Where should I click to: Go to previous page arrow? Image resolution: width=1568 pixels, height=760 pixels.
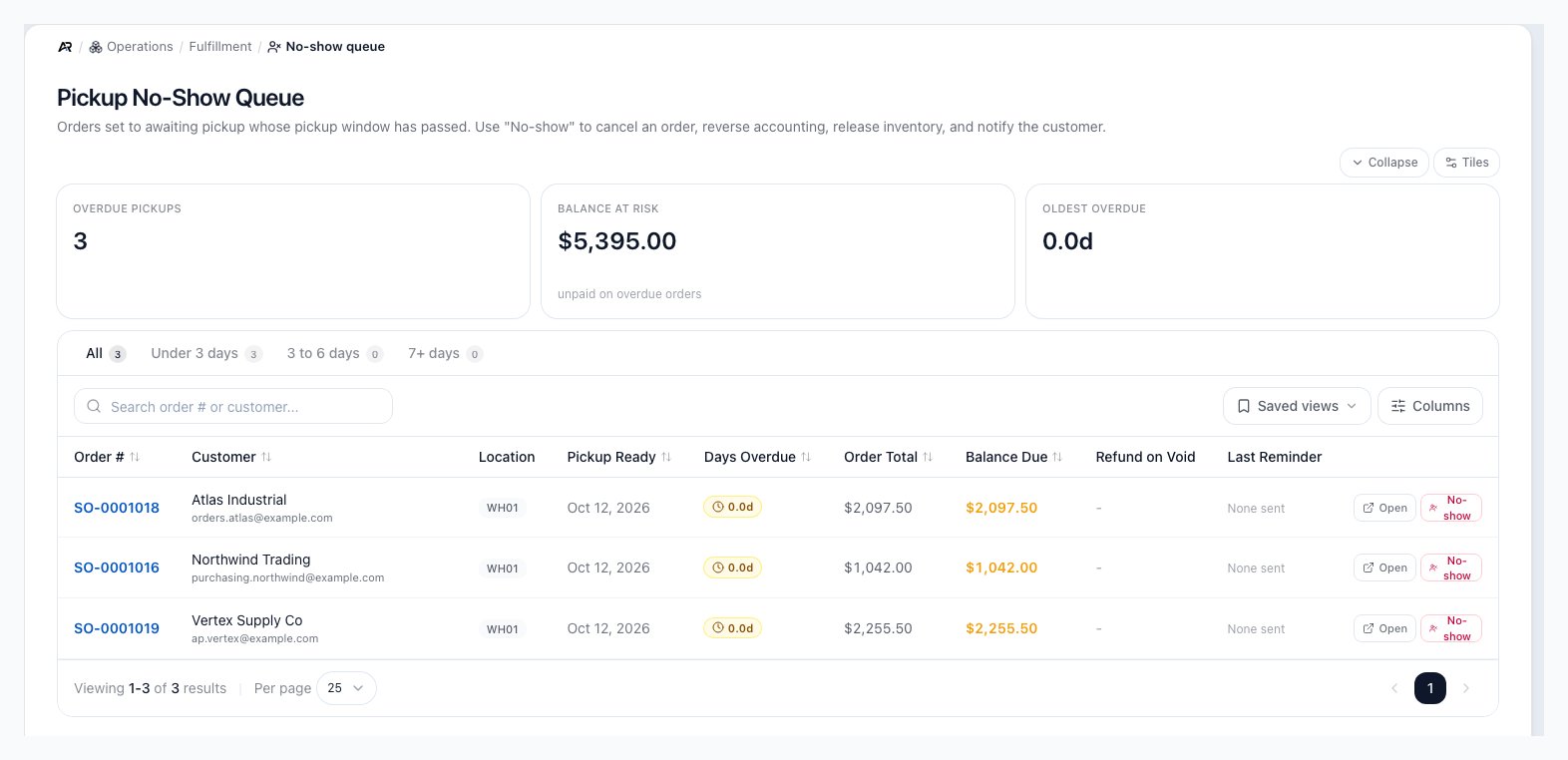point(1394,688)
